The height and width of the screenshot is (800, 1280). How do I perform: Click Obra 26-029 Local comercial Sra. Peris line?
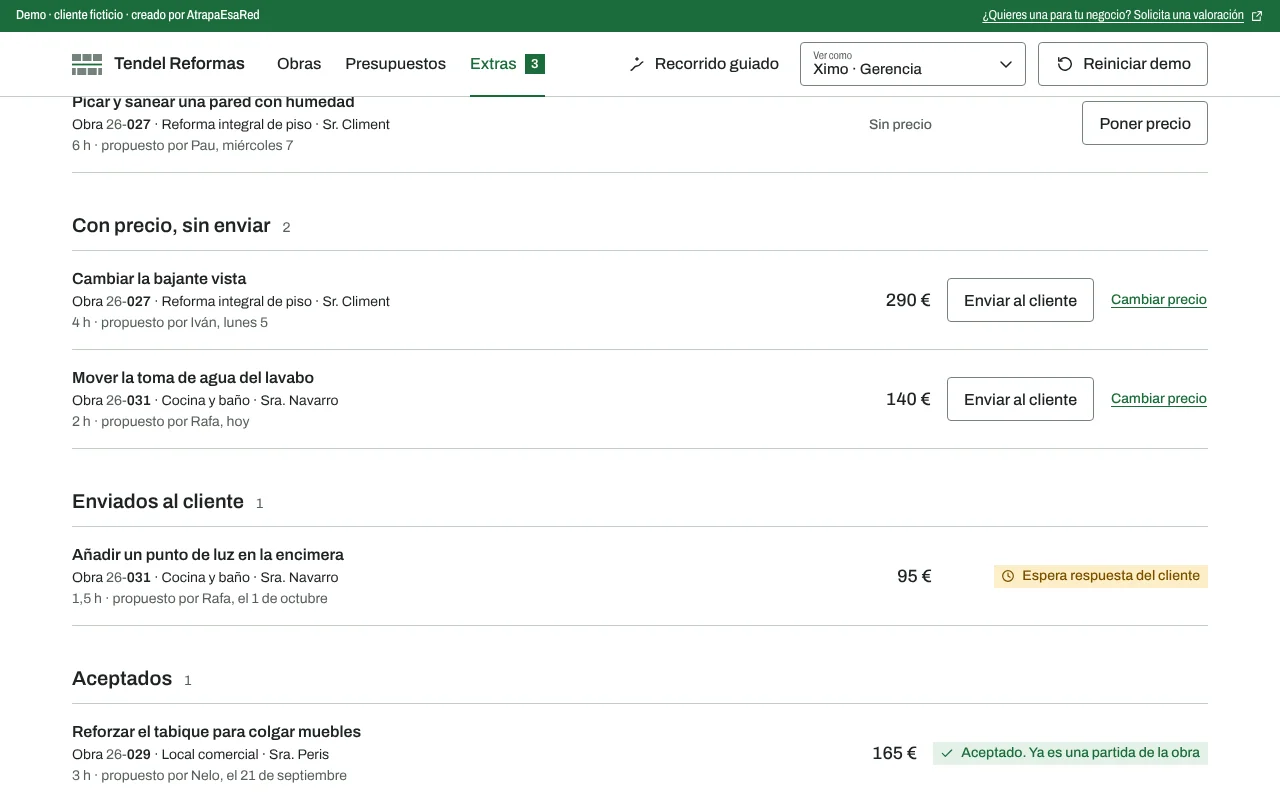click(200, 755)
